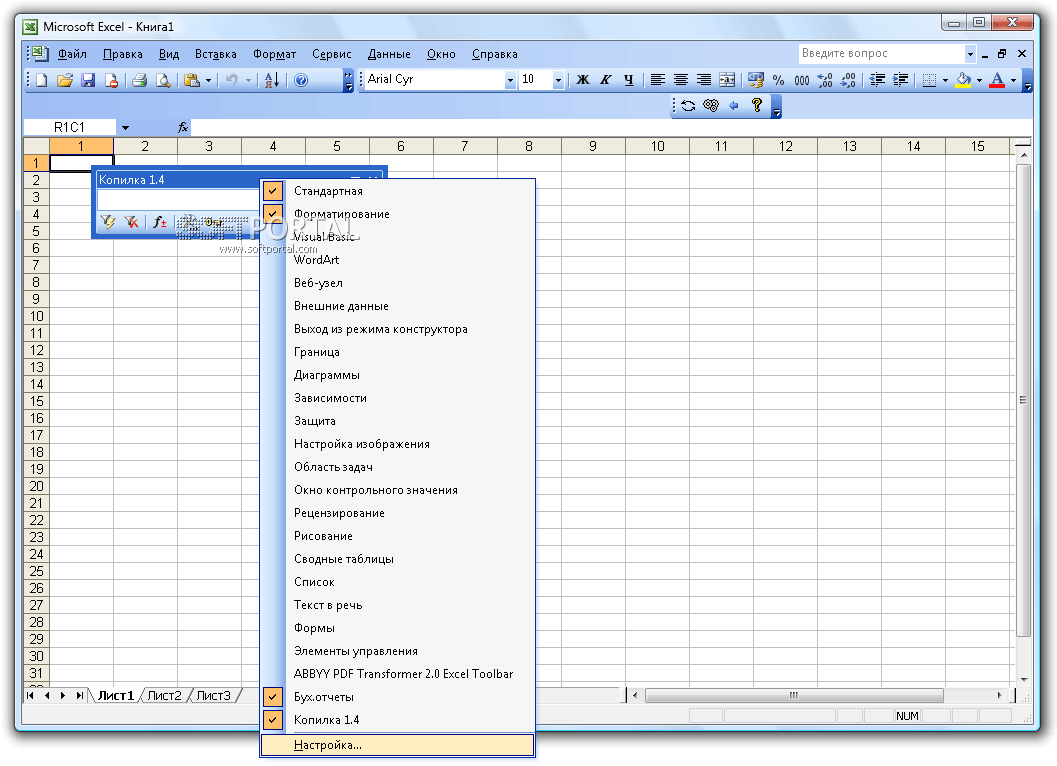The width and height of the screenshot is (1057, 766).
Task: Click the Print Preview magnifier icon
Action: coord(162,80)
